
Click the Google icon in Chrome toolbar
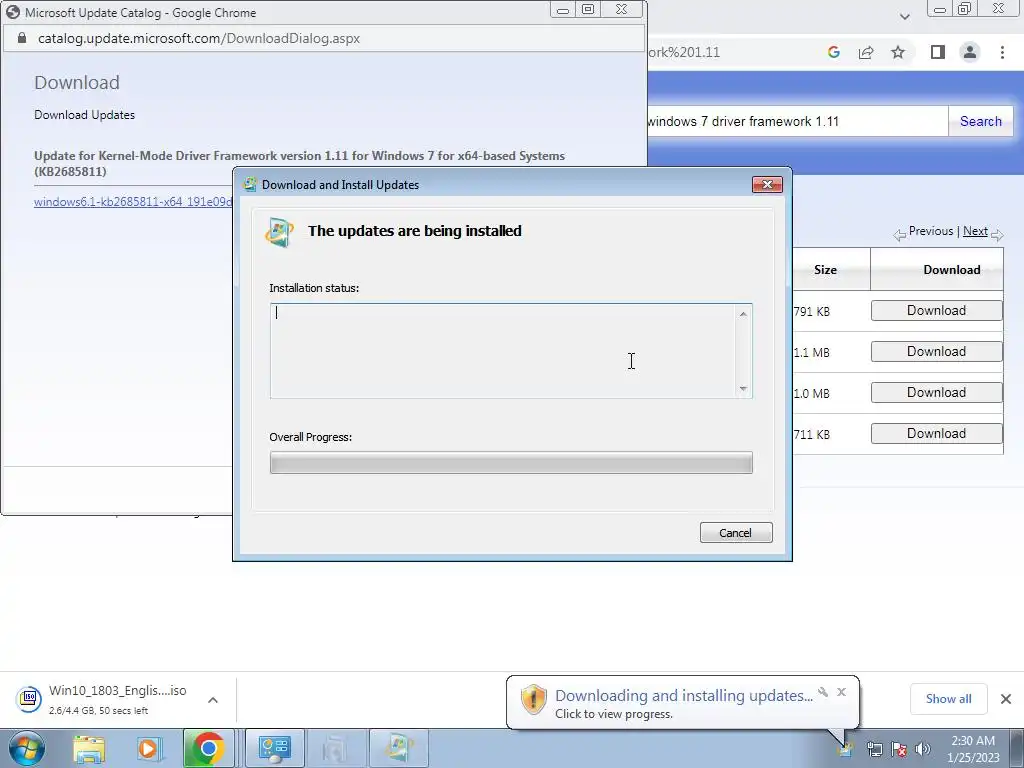833,52
